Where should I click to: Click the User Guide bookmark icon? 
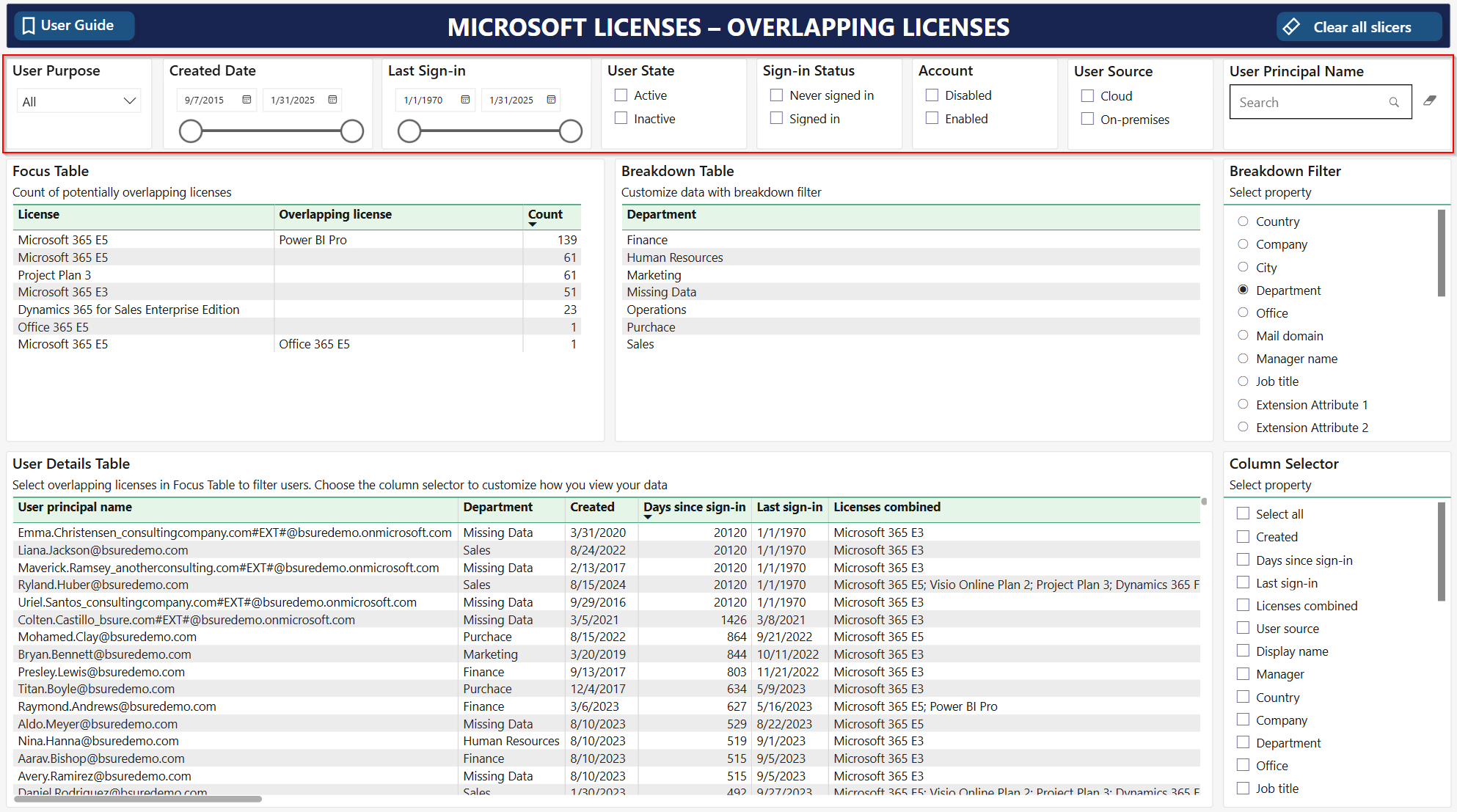pyautogui.click(x=29, y=26)
